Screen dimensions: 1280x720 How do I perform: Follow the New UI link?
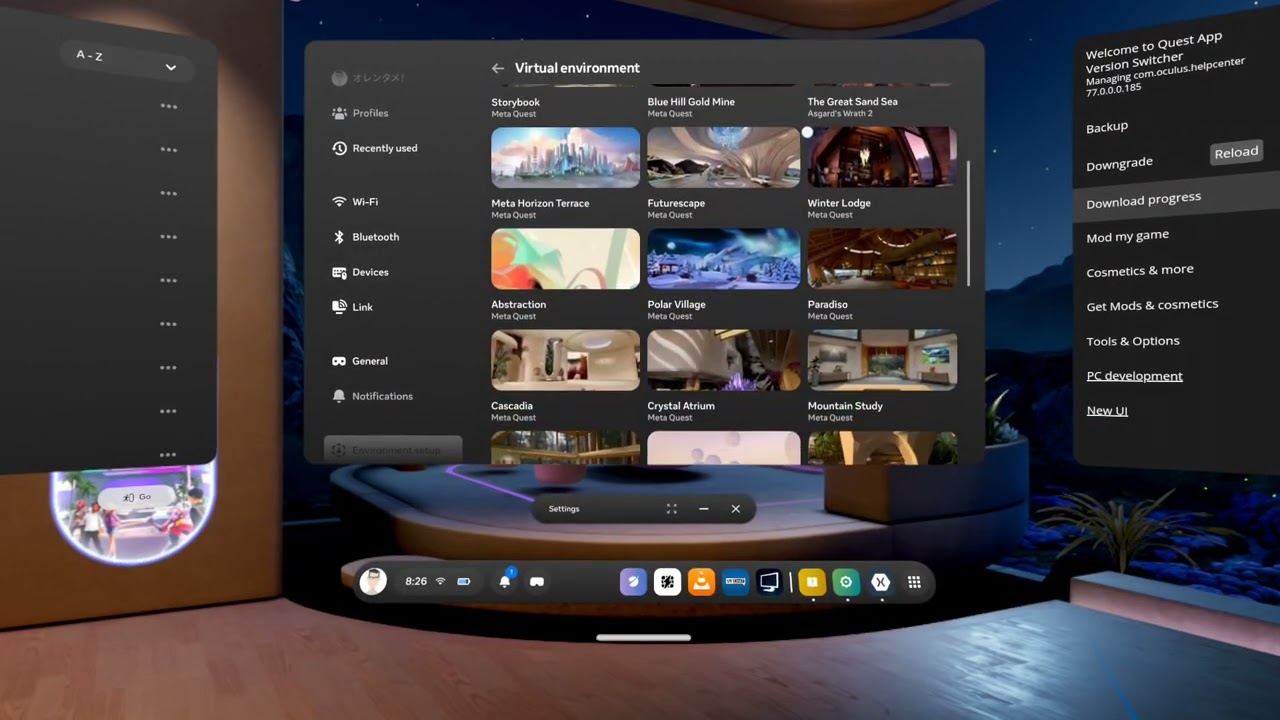click(1107, 411)
